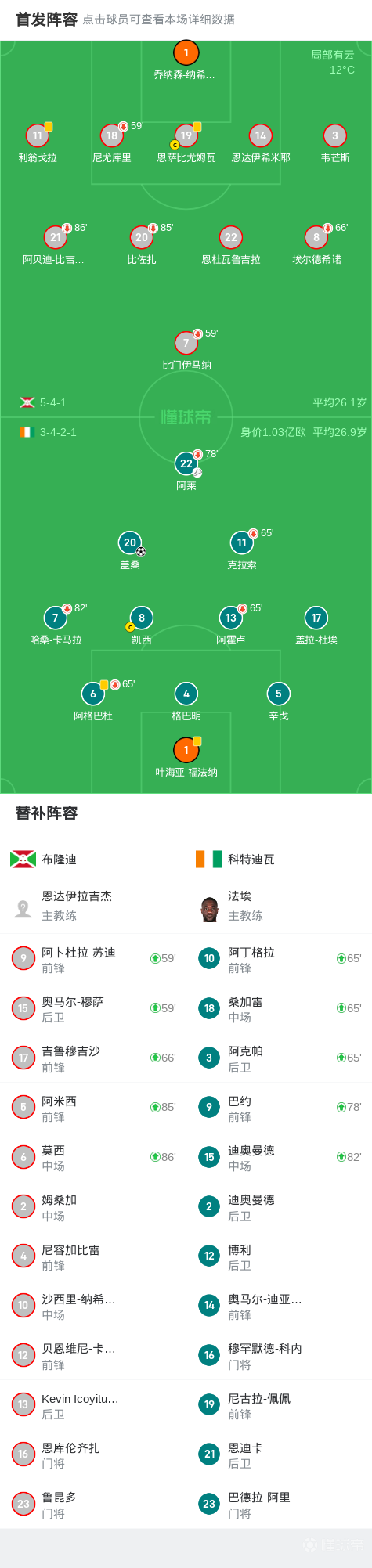Tap player 6 阿格巴杜 with yellow card
Screen dimensions: 372x1568
tap(93, 694)
